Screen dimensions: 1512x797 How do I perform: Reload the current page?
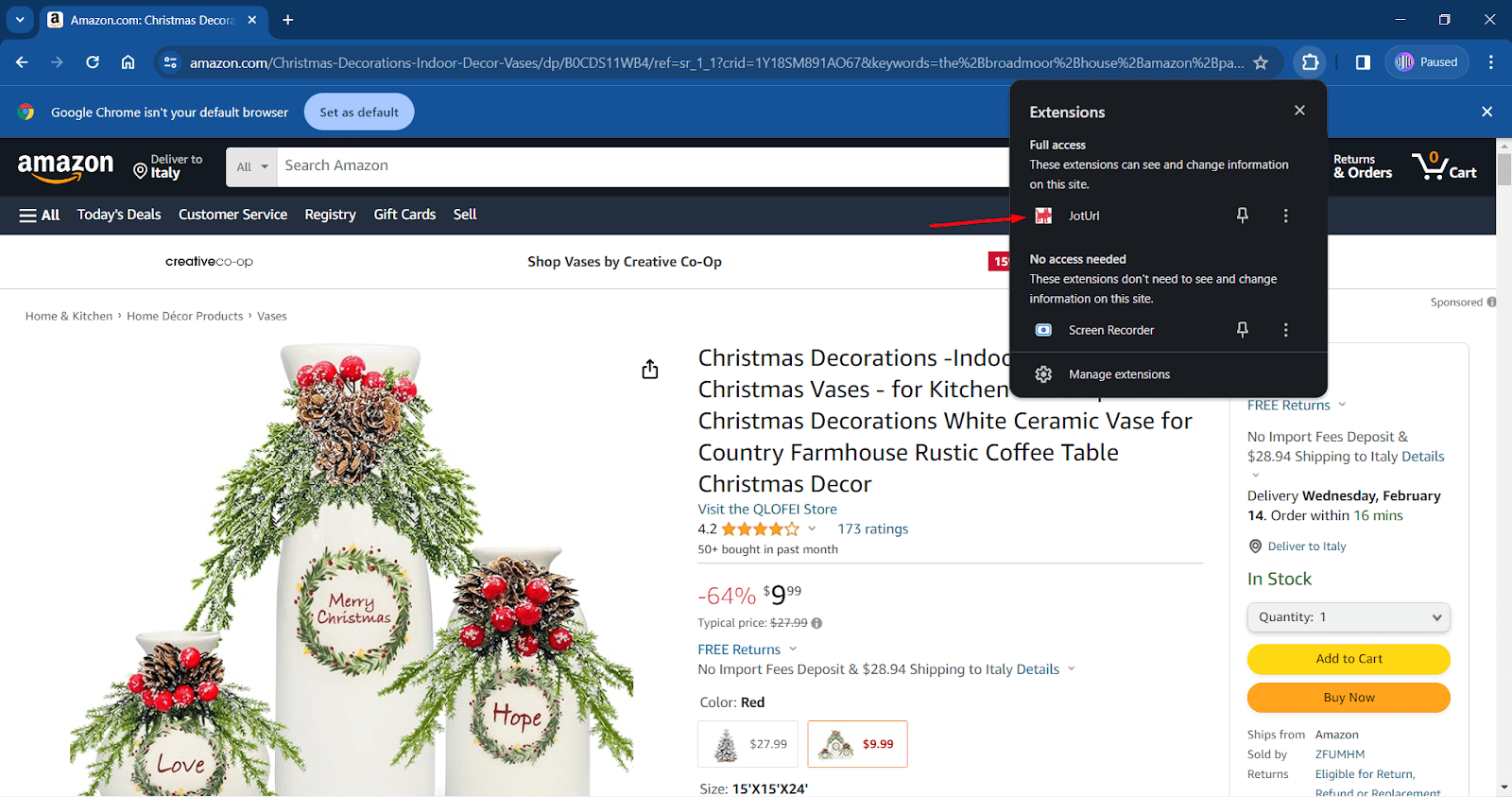(93, 62)
